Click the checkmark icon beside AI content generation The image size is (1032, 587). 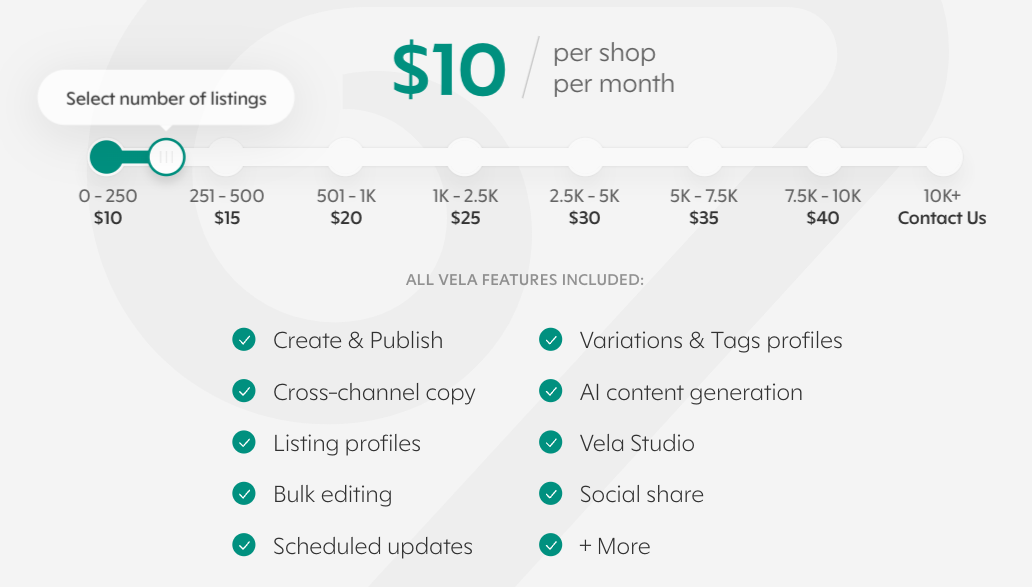(551, 392)
